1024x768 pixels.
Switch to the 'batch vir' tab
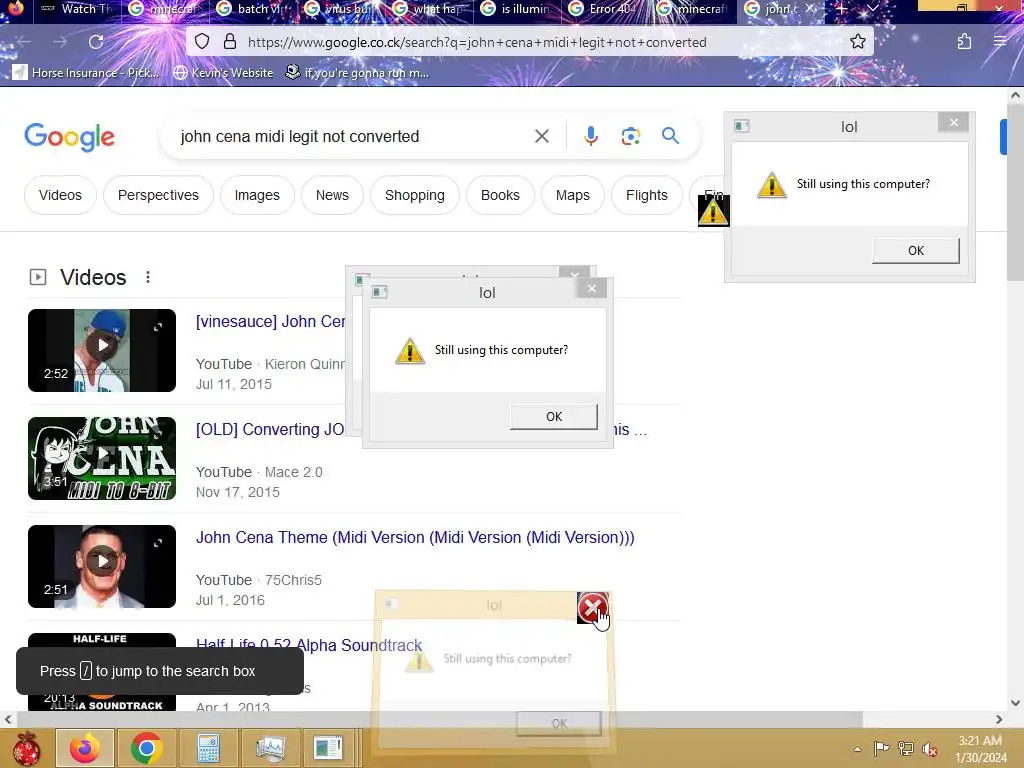tap(253, 8)
